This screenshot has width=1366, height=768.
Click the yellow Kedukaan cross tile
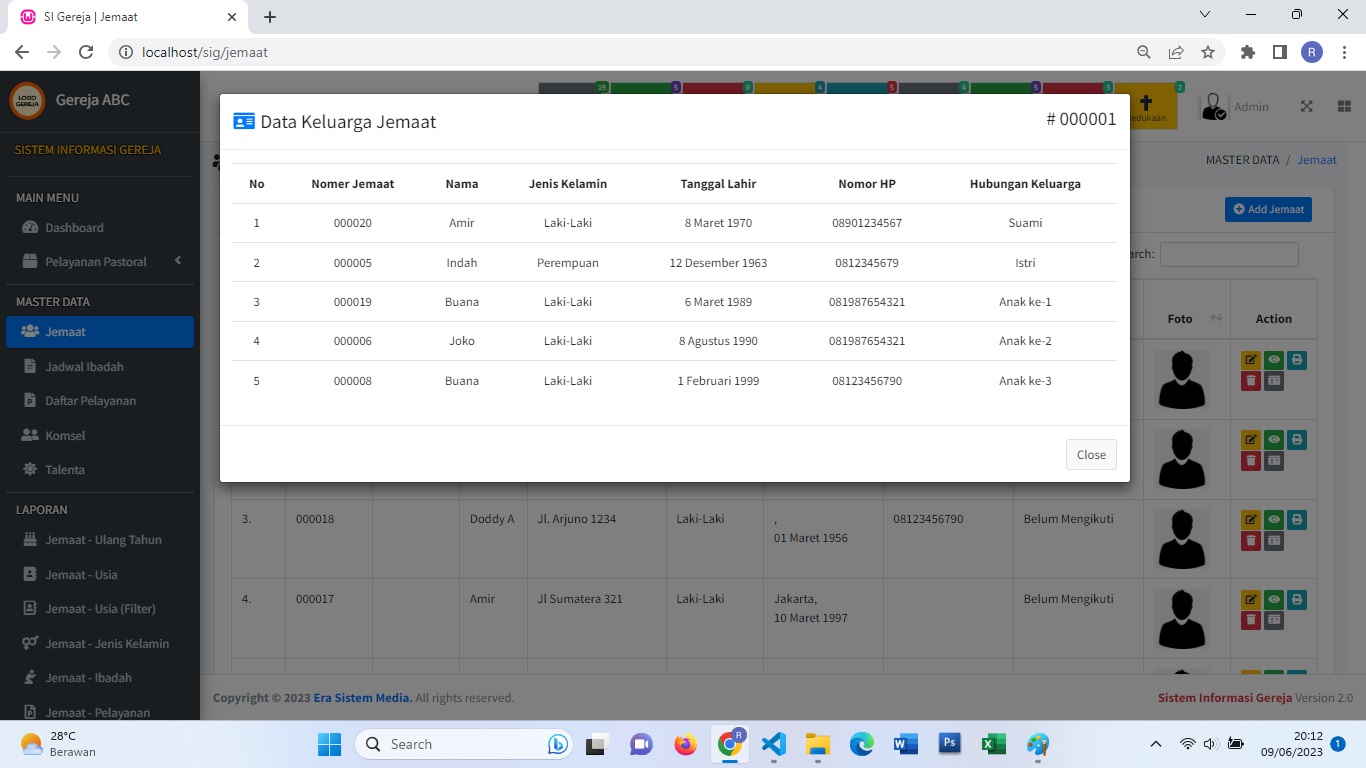coord(1147,106)
